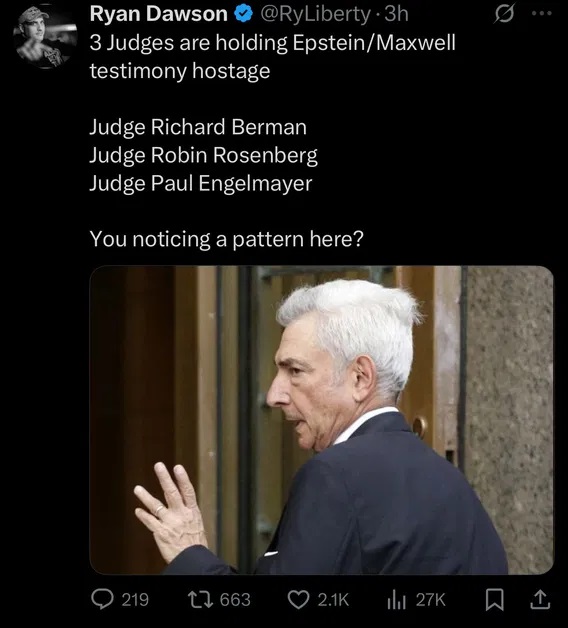Click the 663 reposts count
This screenshot has width=568, height=628.
[235, 600]
